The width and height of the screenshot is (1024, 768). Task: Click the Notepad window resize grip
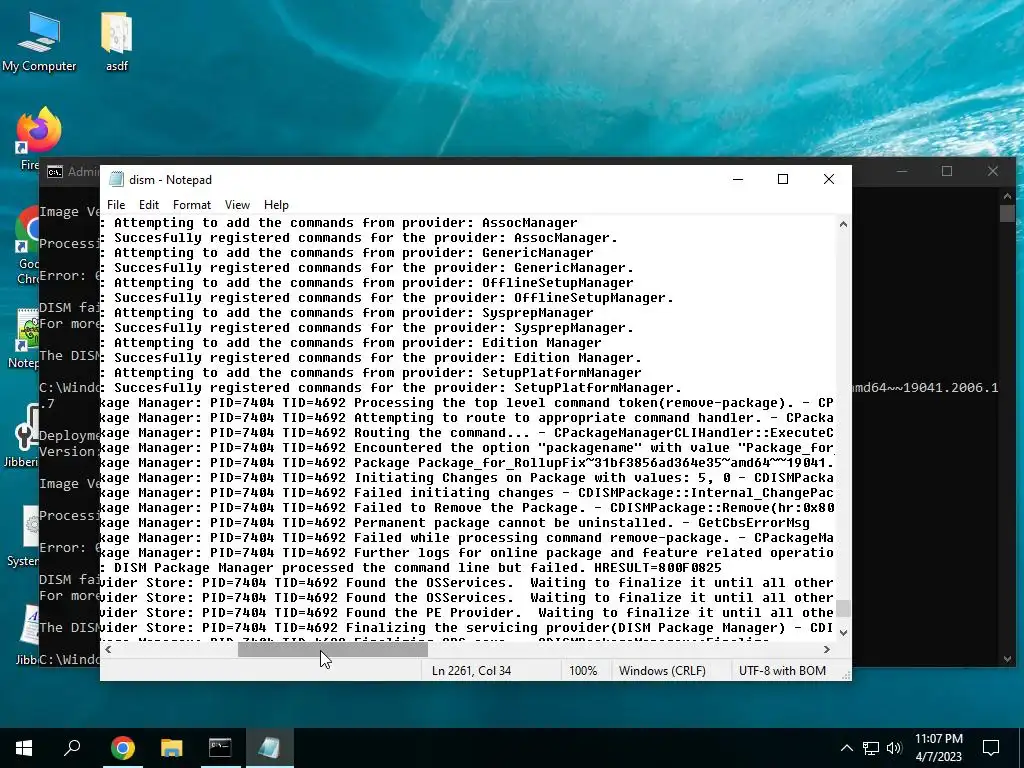[x=846, y=675]
